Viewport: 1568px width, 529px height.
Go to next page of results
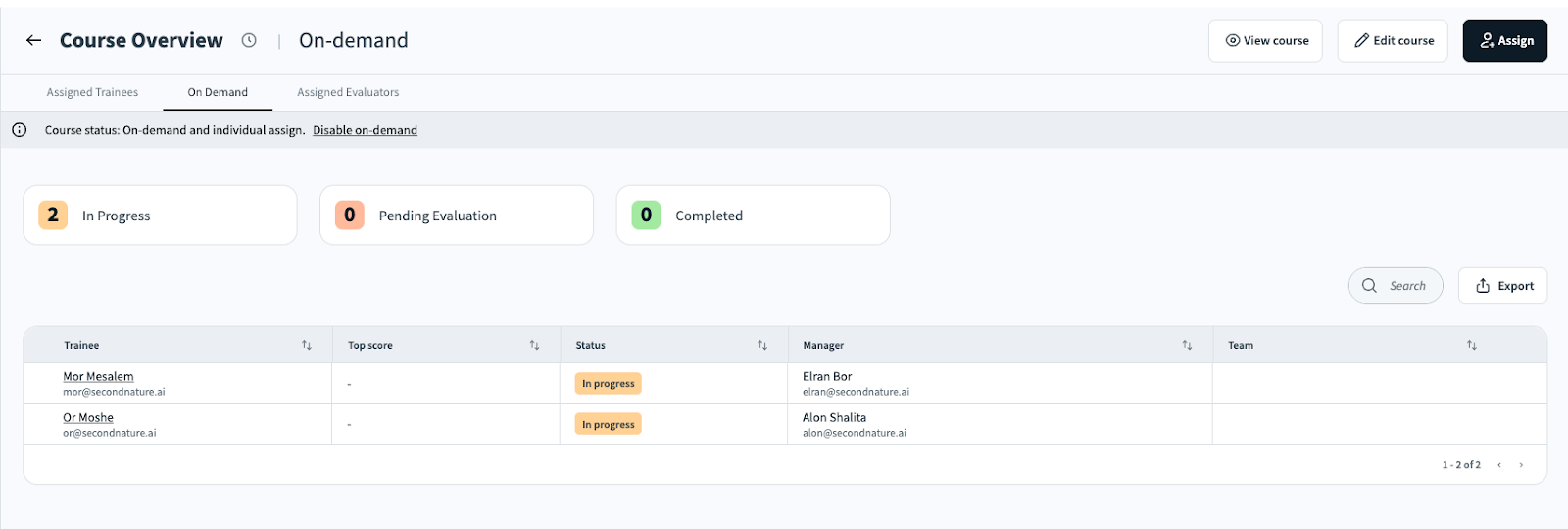click(1521, 465)
